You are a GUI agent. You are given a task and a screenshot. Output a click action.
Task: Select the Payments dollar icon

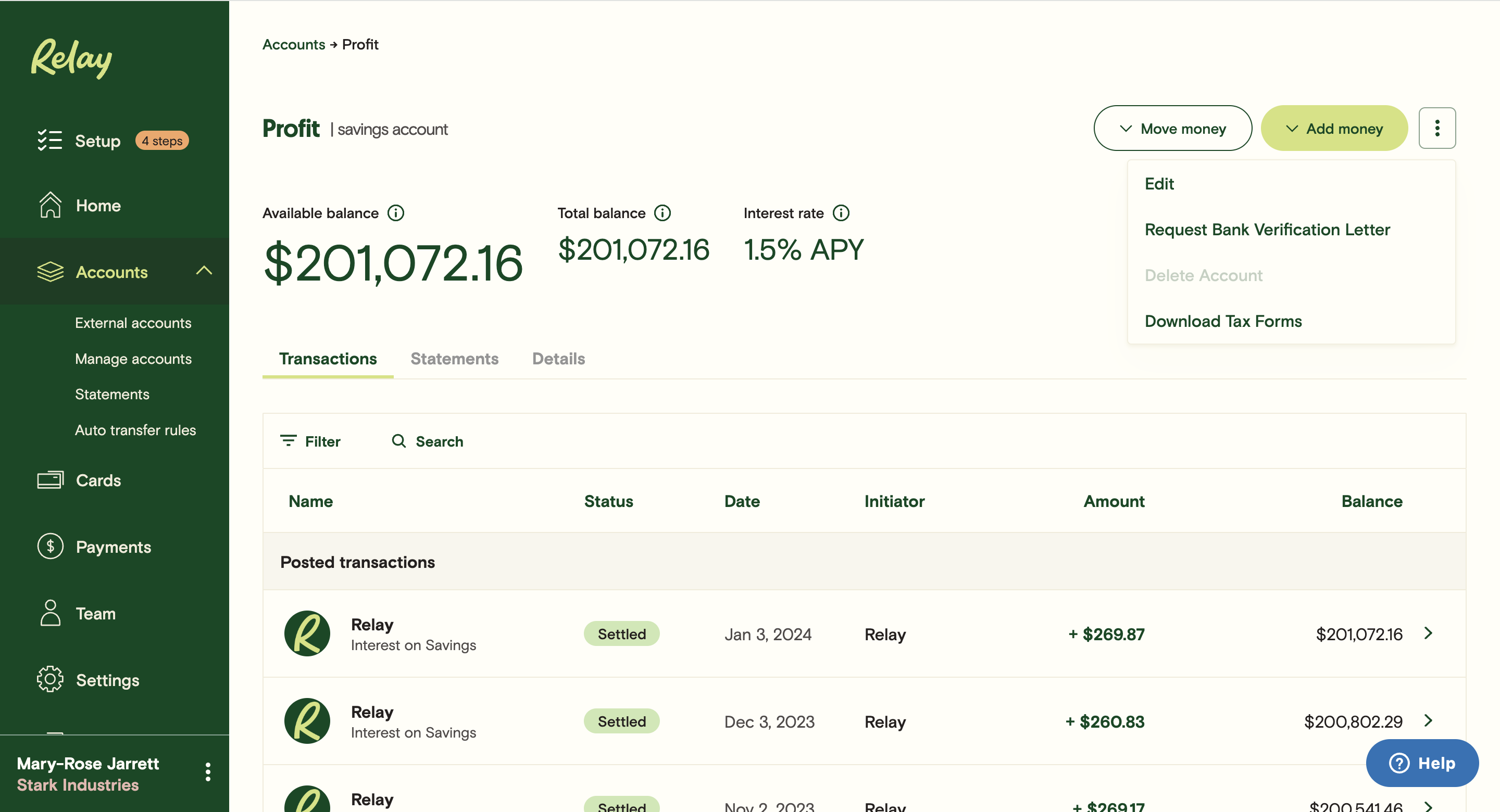coord(49,546)
